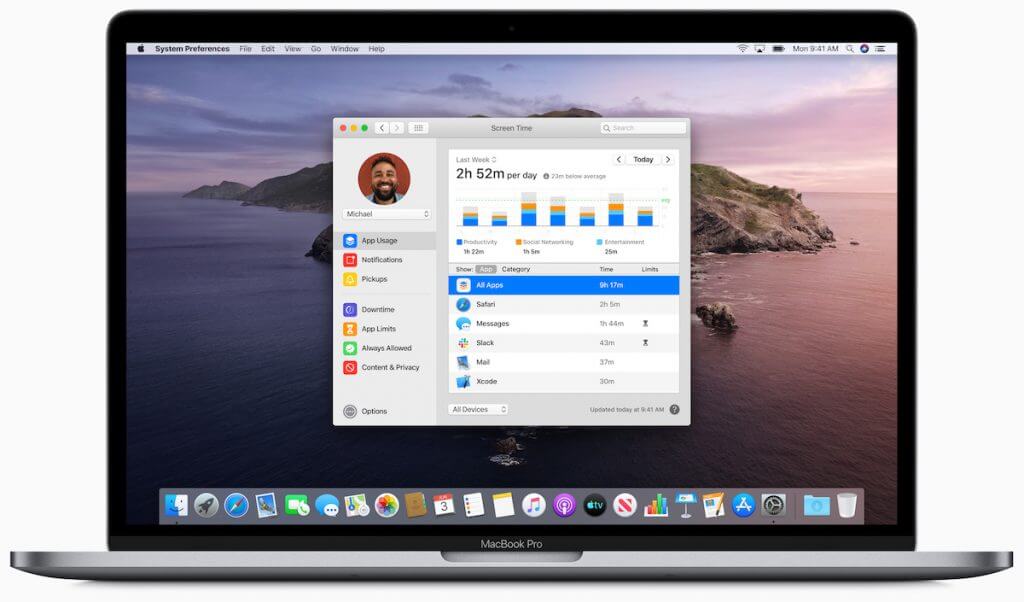Select the All Apps row

point(564,285)
